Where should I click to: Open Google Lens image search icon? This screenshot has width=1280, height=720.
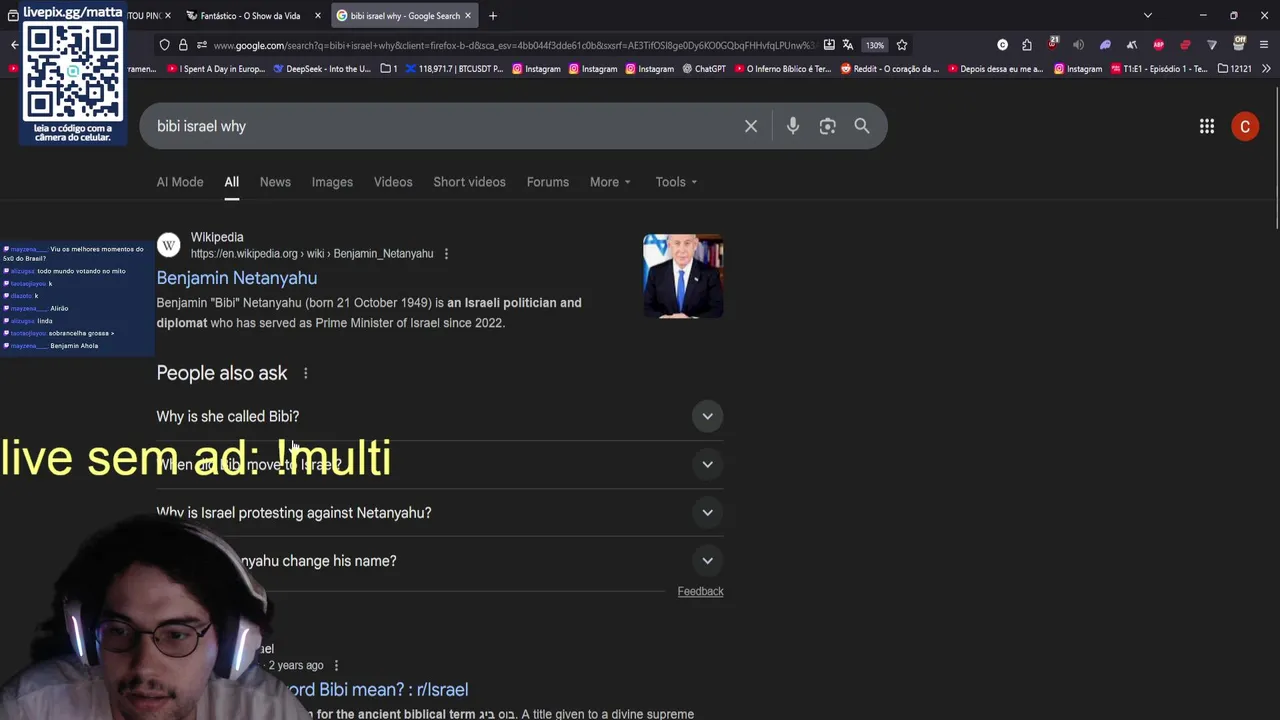click(x=827, y=126)
